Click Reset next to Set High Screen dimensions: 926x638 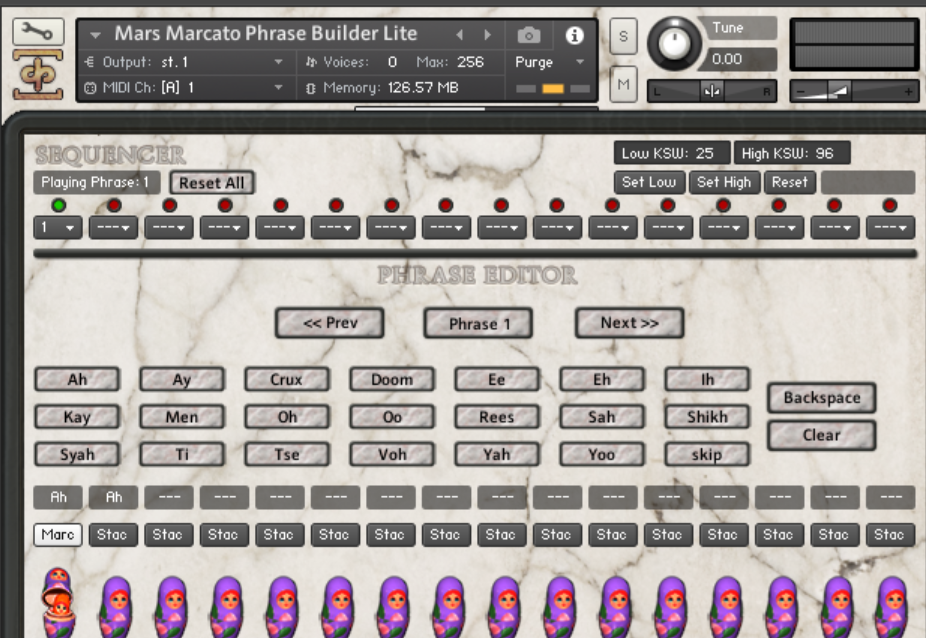pyautogui.click(x=790, y=182)
